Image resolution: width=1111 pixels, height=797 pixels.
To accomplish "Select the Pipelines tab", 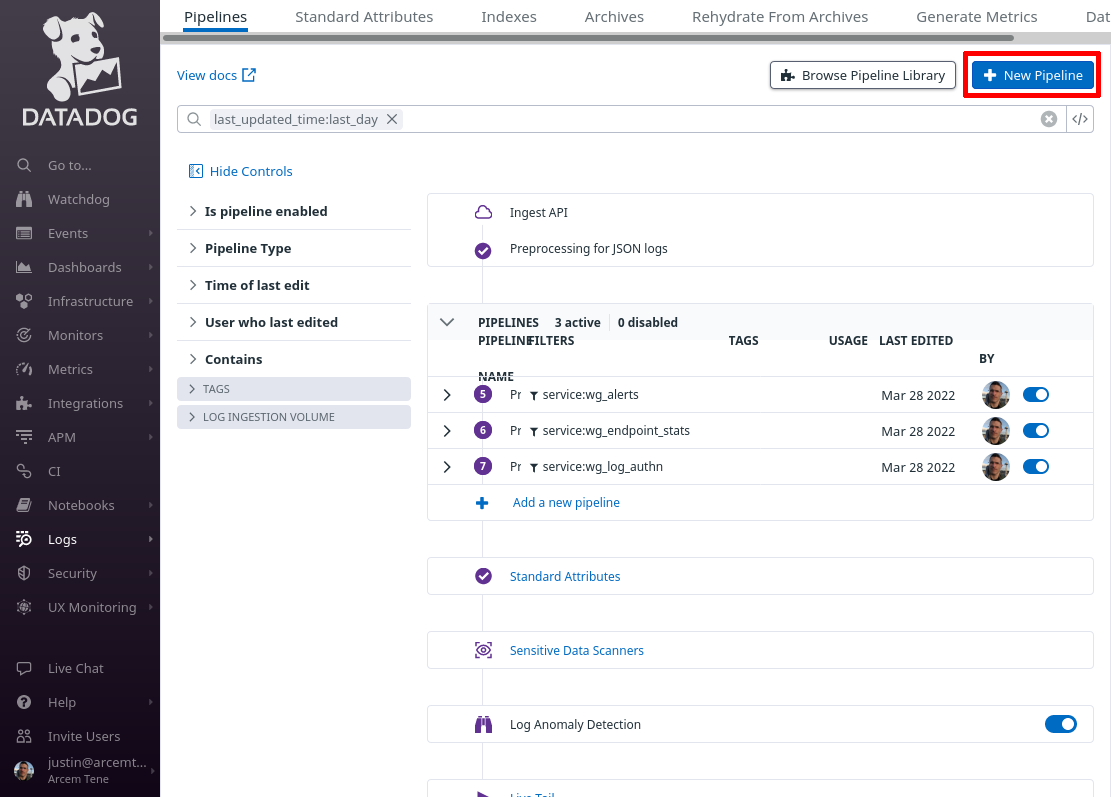I will [x=215, y=16].
